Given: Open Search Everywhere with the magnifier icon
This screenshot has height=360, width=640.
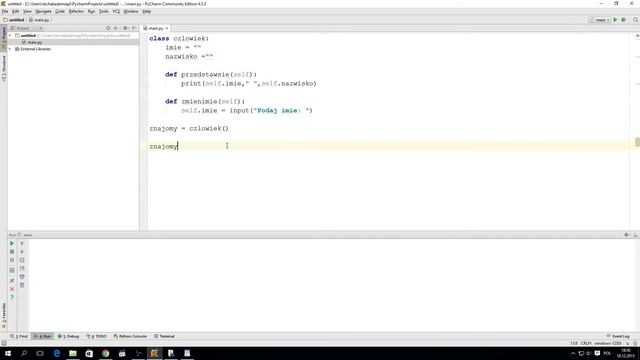Looking at the screenshot, I should pos(635,20).
